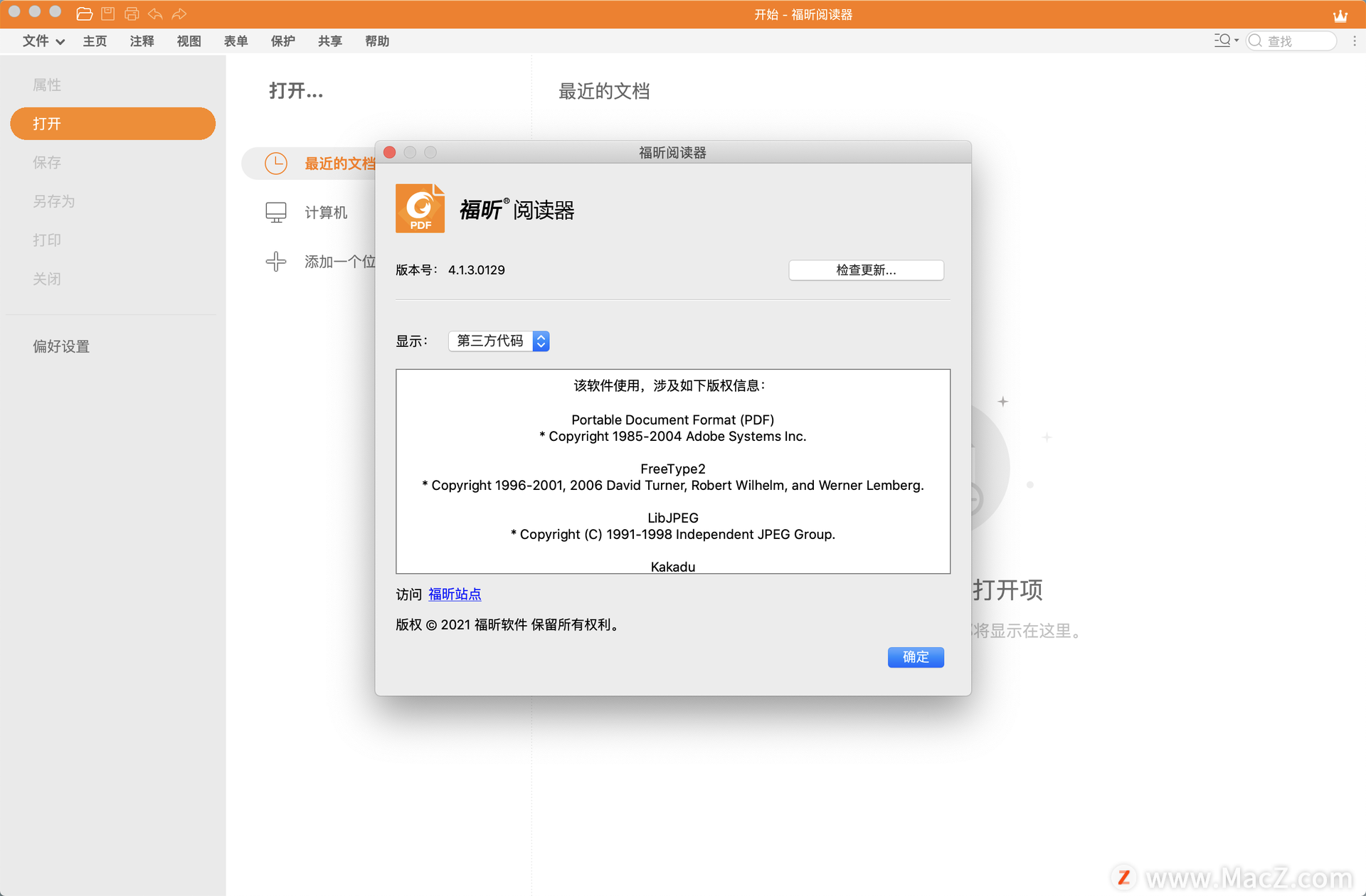Screen dimensions: 1366x896
Task: Select 另存为 in the sidebar
Action: 54,201
